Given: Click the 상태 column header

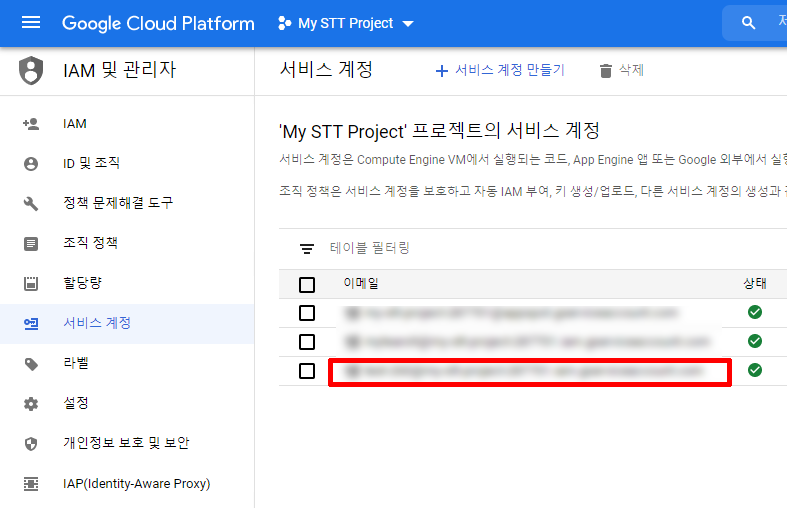Looking at the screenshot, I should click(755, 283).
